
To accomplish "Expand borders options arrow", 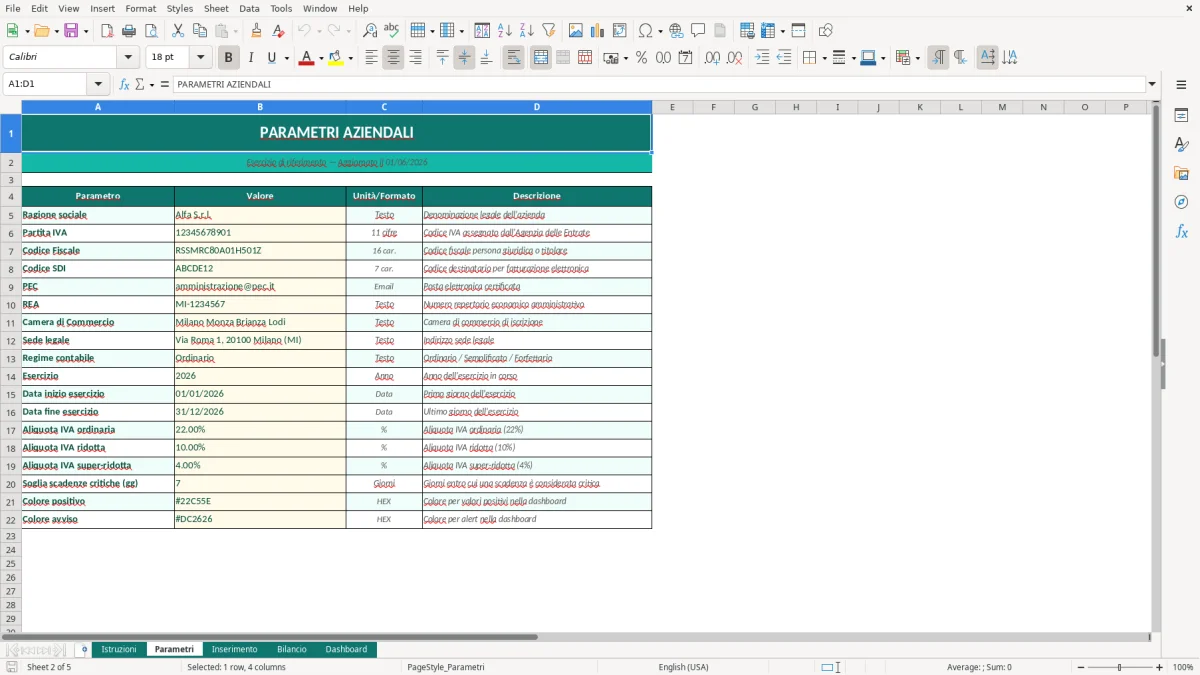I will tap(824, 58).
